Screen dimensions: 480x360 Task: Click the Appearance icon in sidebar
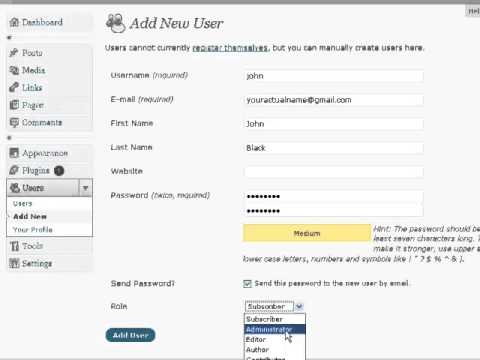coord(14,153)
